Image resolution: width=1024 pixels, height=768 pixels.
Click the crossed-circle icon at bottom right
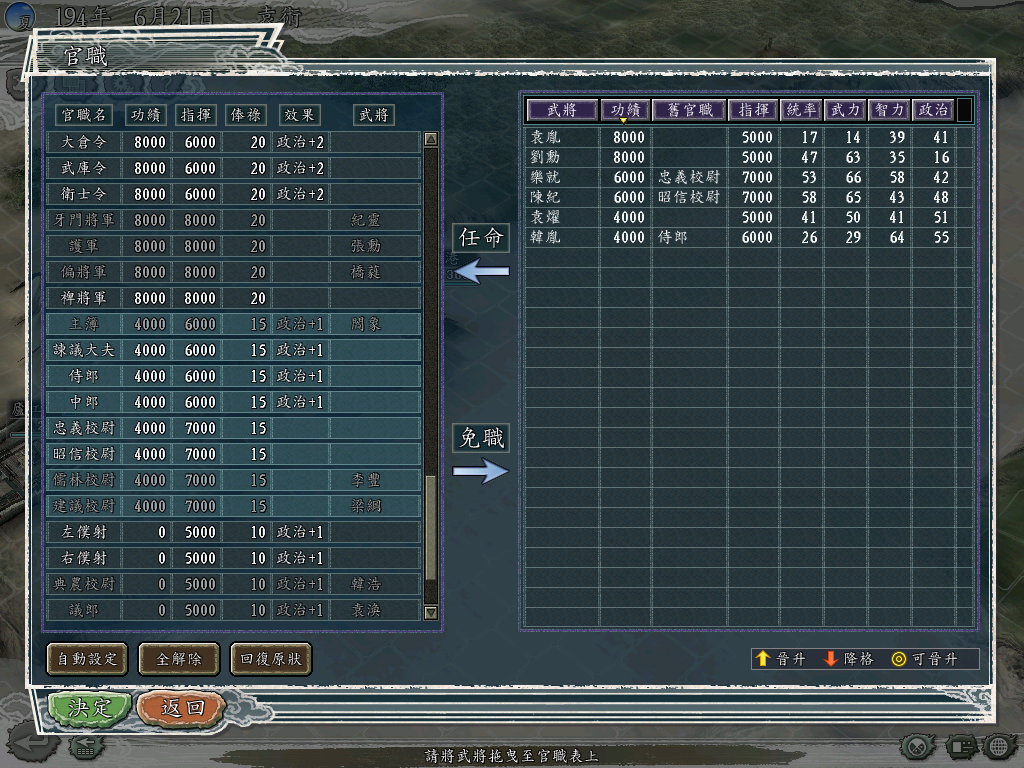coord(918,746)
